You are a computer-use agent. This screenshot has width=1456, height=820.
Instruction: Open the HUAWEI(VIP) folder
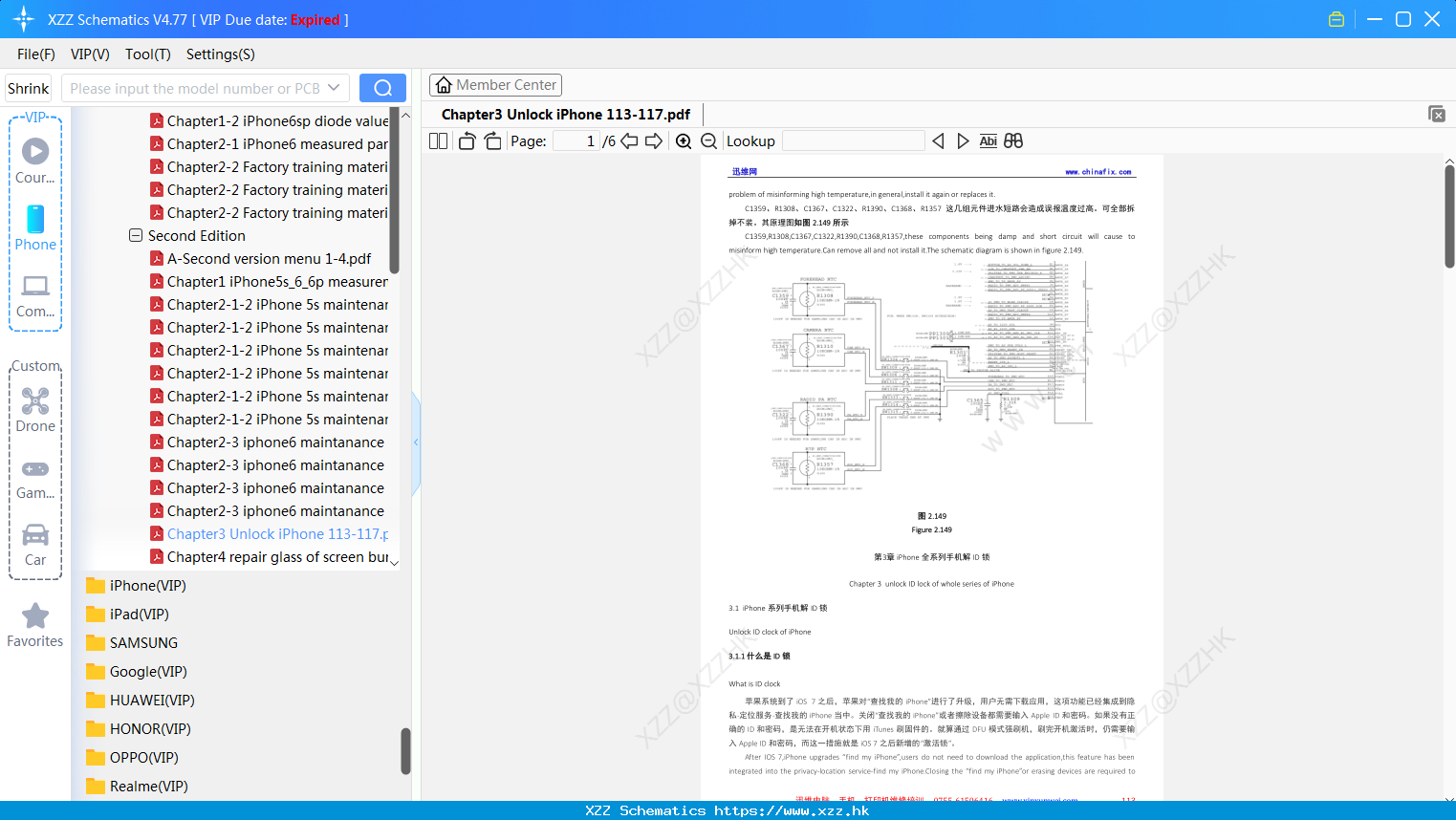pyautogui.click(x=140, y=700)
